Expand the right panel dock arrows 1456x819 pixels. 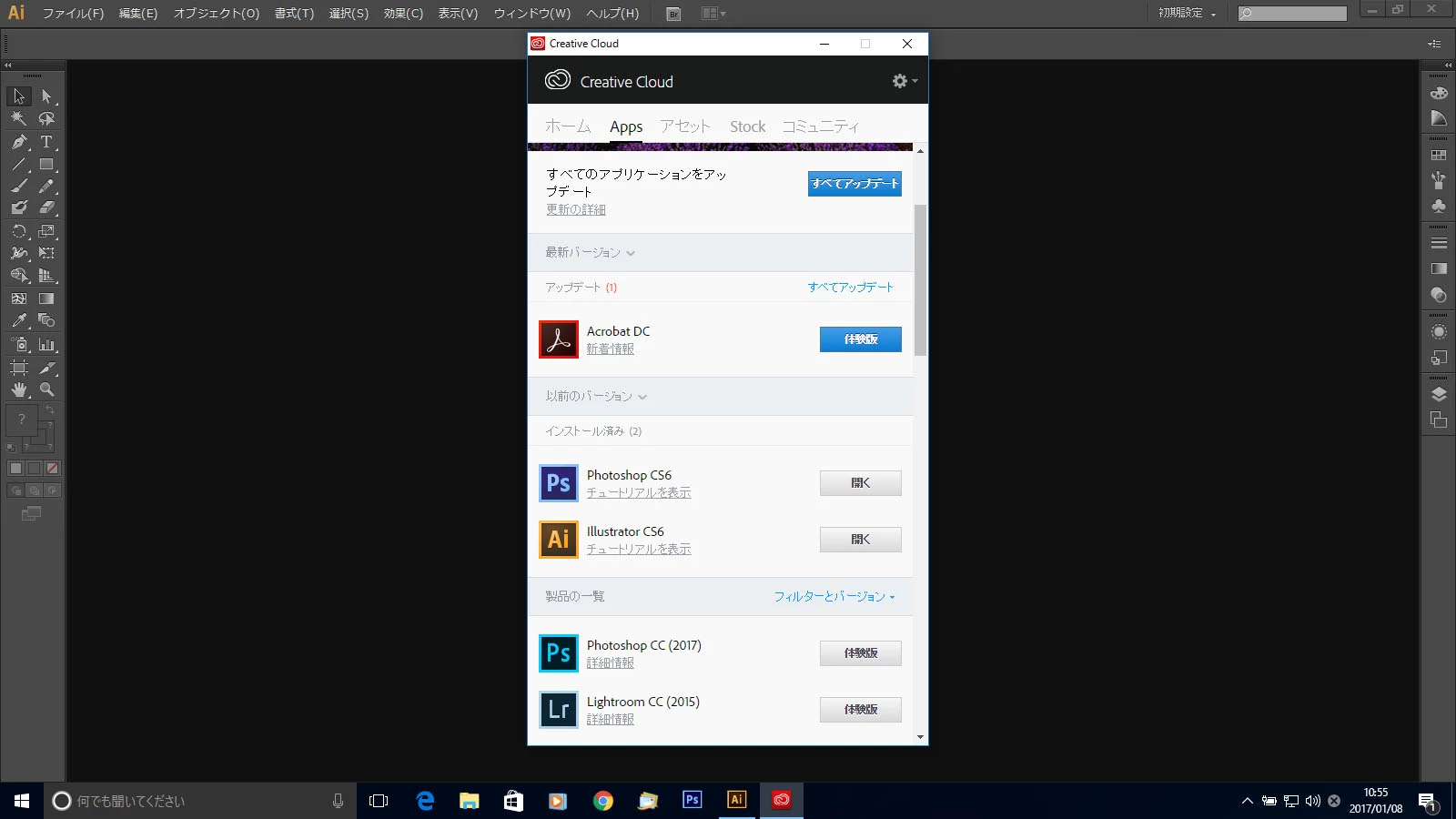(1448, 65)
